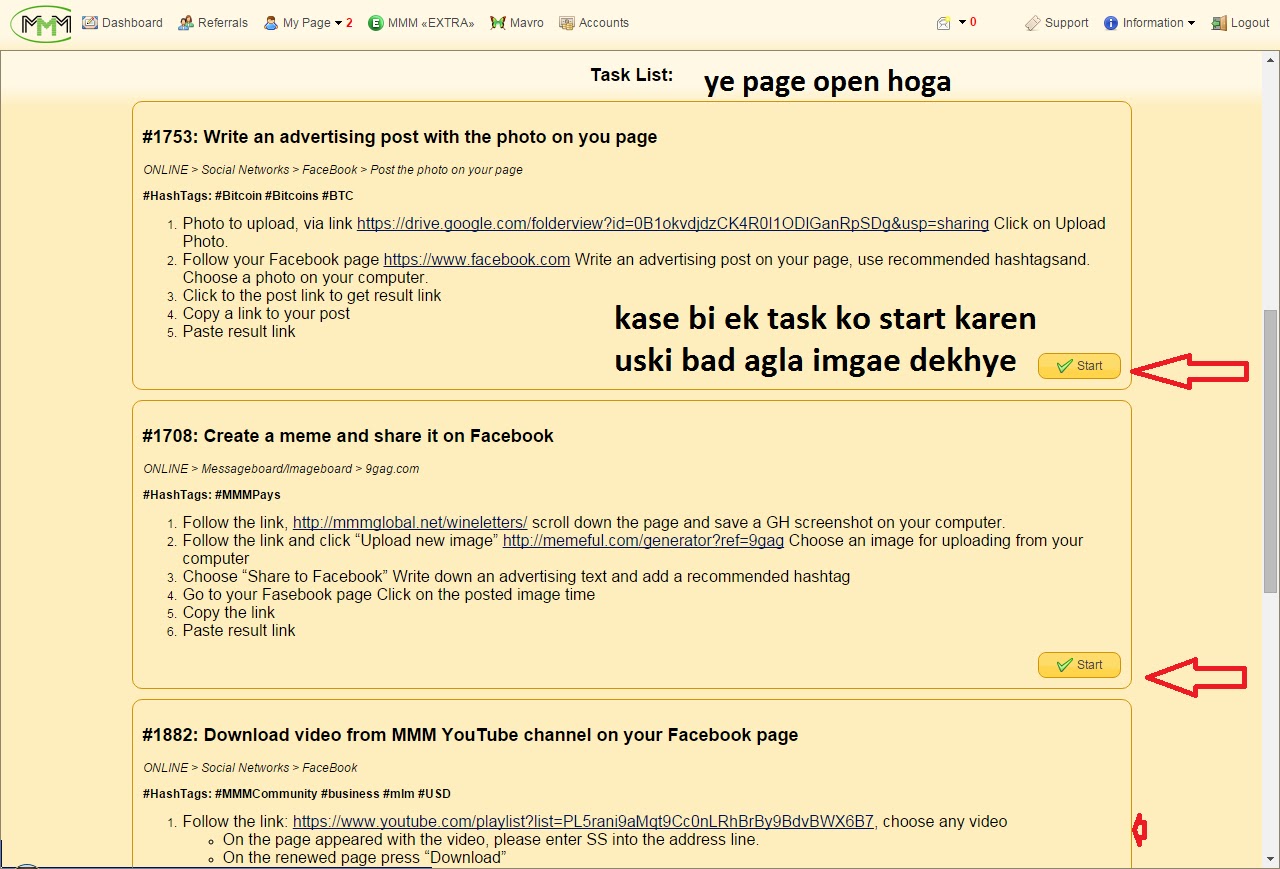The image size is (1280, 869).
Task: Click the Support ticket icon
Action: pos(1033,23)
